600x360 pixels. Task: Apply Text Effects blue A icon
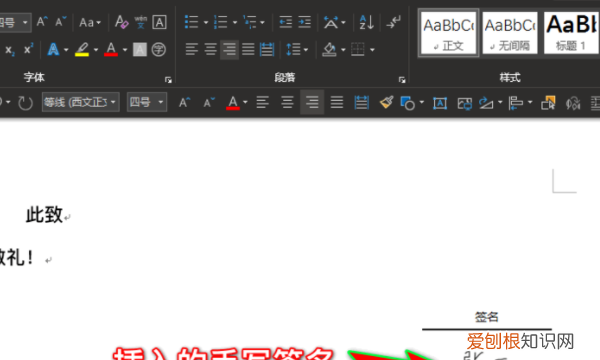(x=53, y=50)
